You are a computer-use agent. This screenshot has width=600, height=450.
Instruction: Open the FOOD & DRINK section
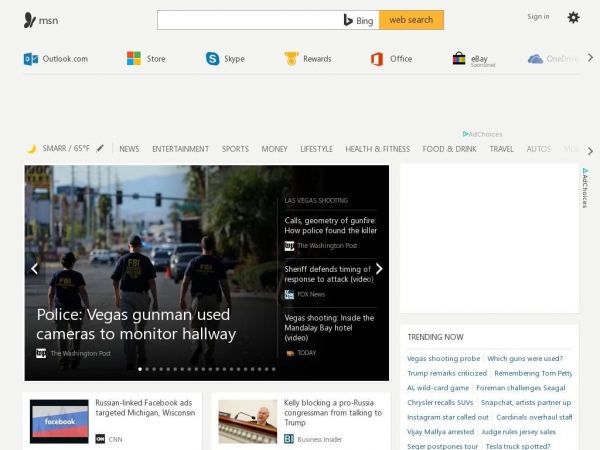450,149
